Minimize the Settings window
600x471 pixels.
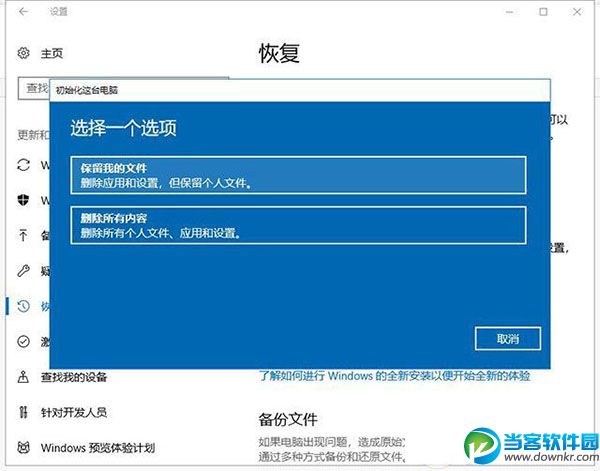(509, 12)
